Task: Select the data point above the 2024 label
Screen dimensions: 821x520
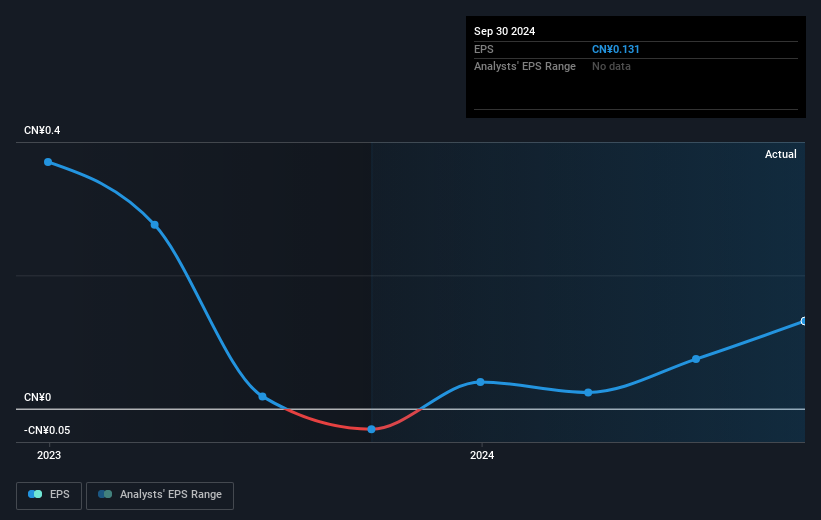Action: pos(481,382)
